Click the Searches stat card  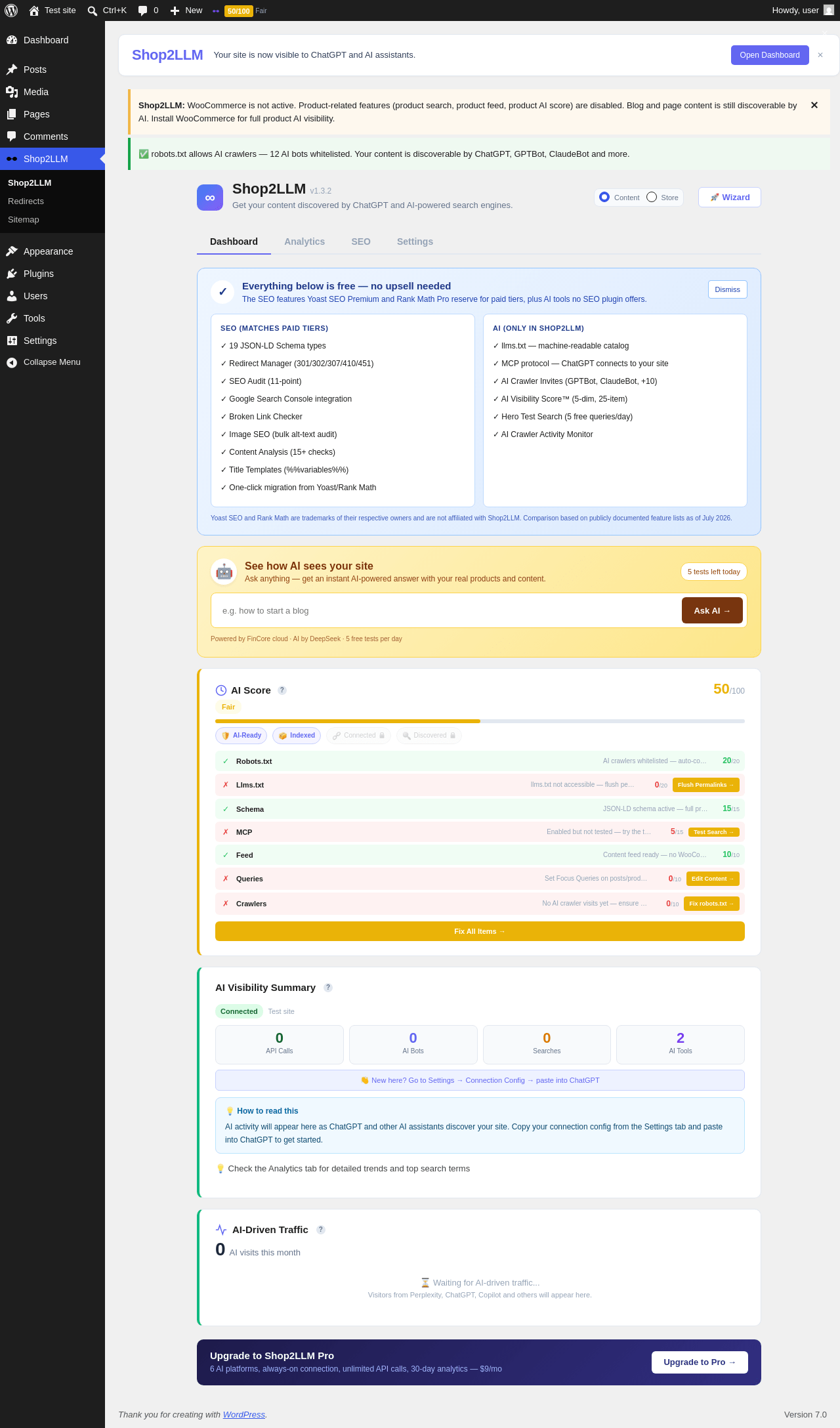point(547,1045)
